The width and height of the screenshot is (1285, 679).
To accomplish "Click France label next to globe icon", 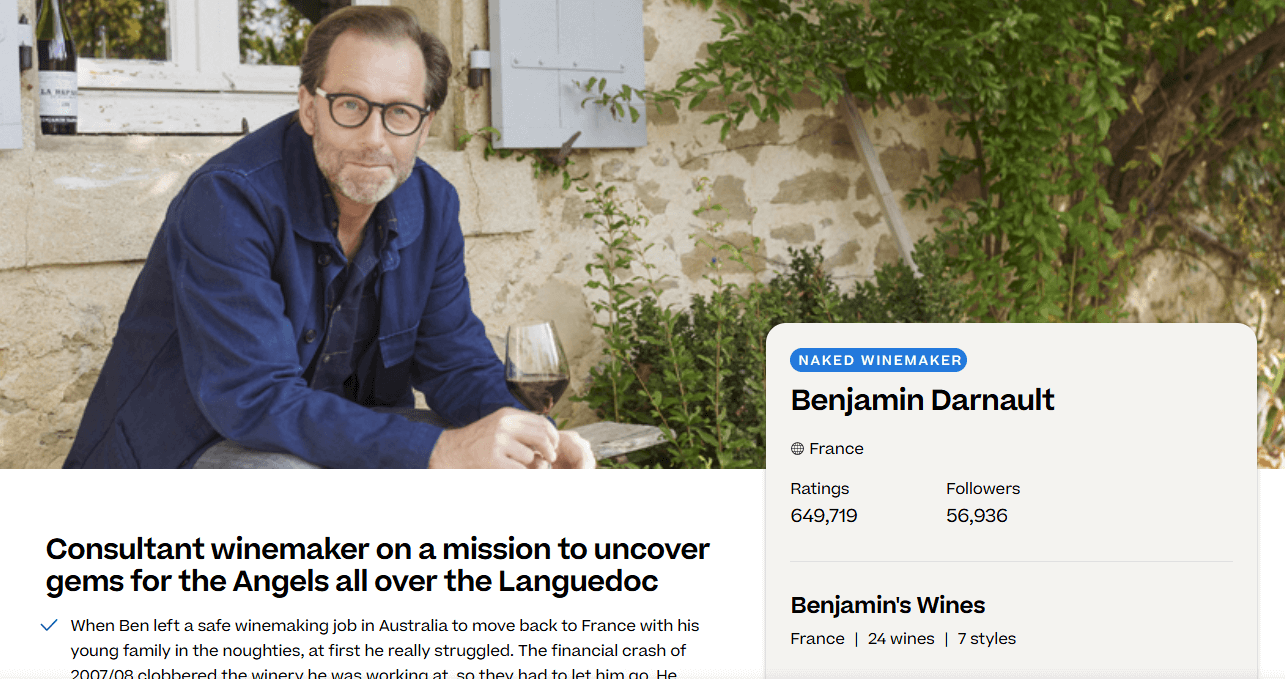I will click(836, 449).
